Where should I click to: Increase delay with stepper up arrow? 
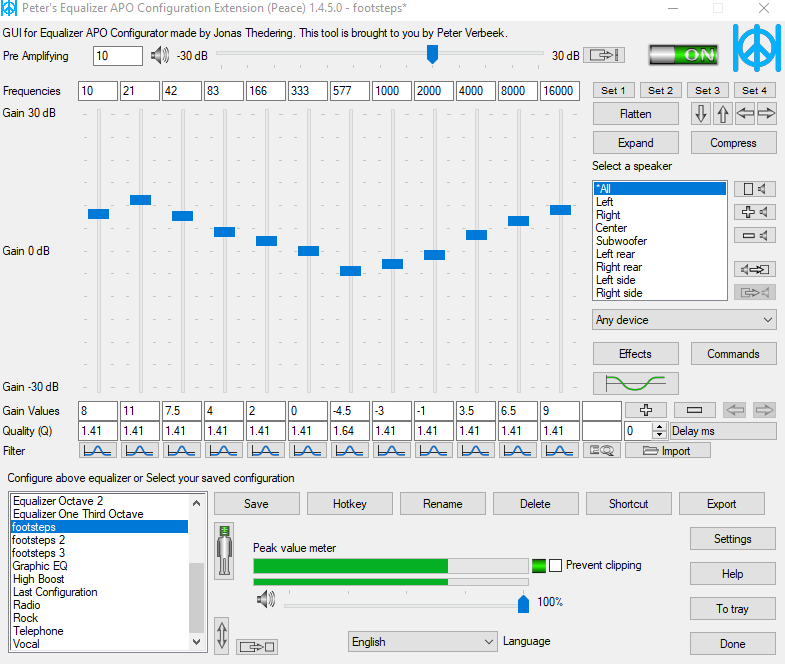point(660,427)
